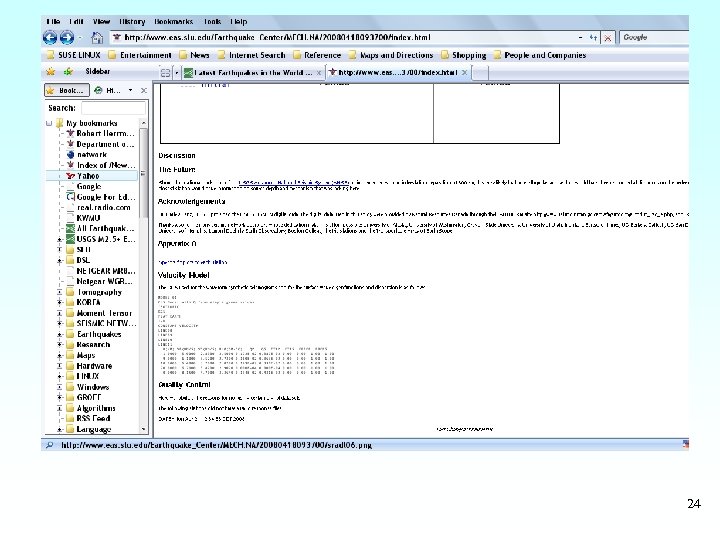This screenshot has width=720, height=540.
Task: Expand the Research folder
Action: click(x=59, y=345)
